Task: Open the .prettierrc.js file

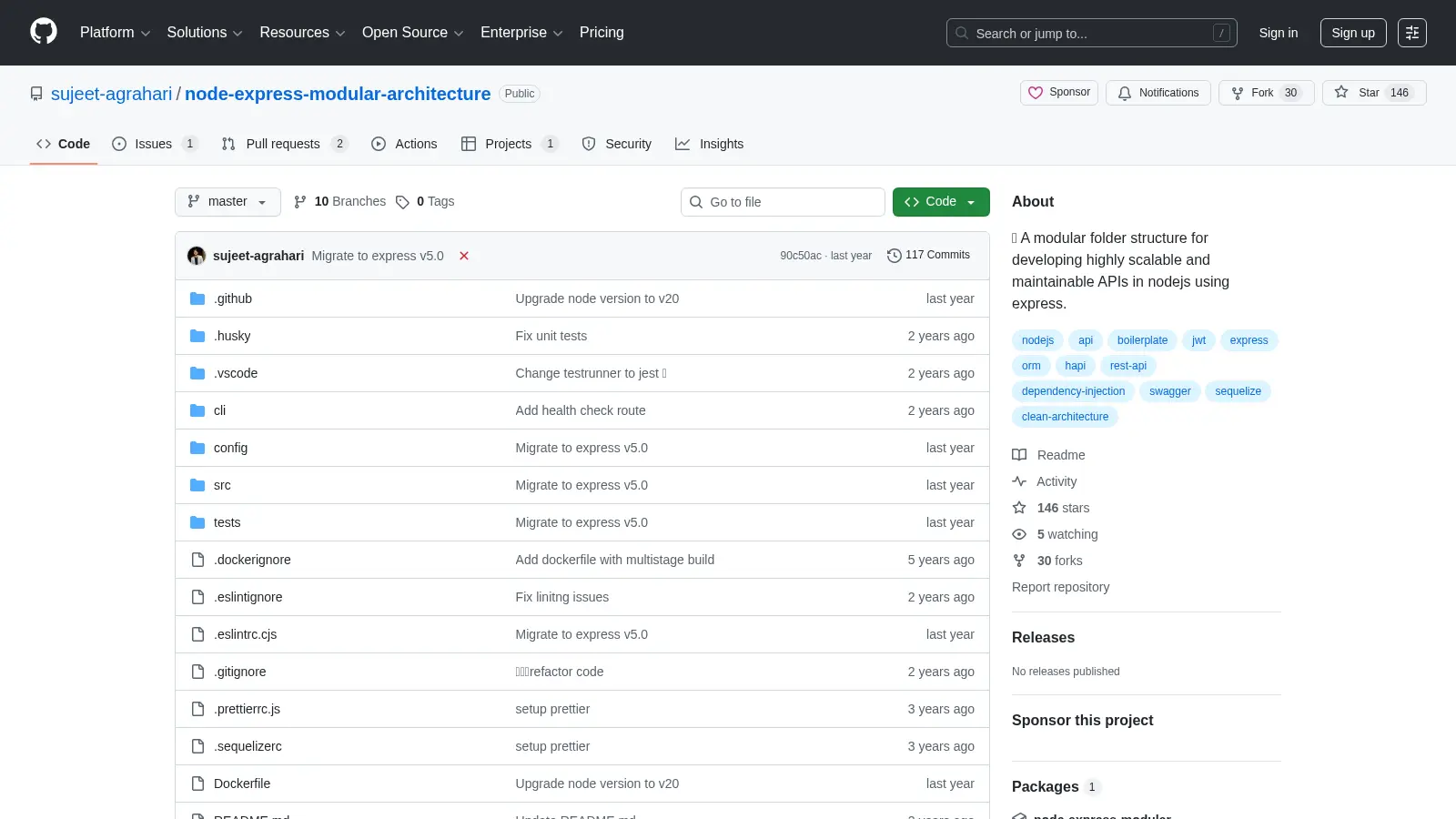Action: (247, 709)
